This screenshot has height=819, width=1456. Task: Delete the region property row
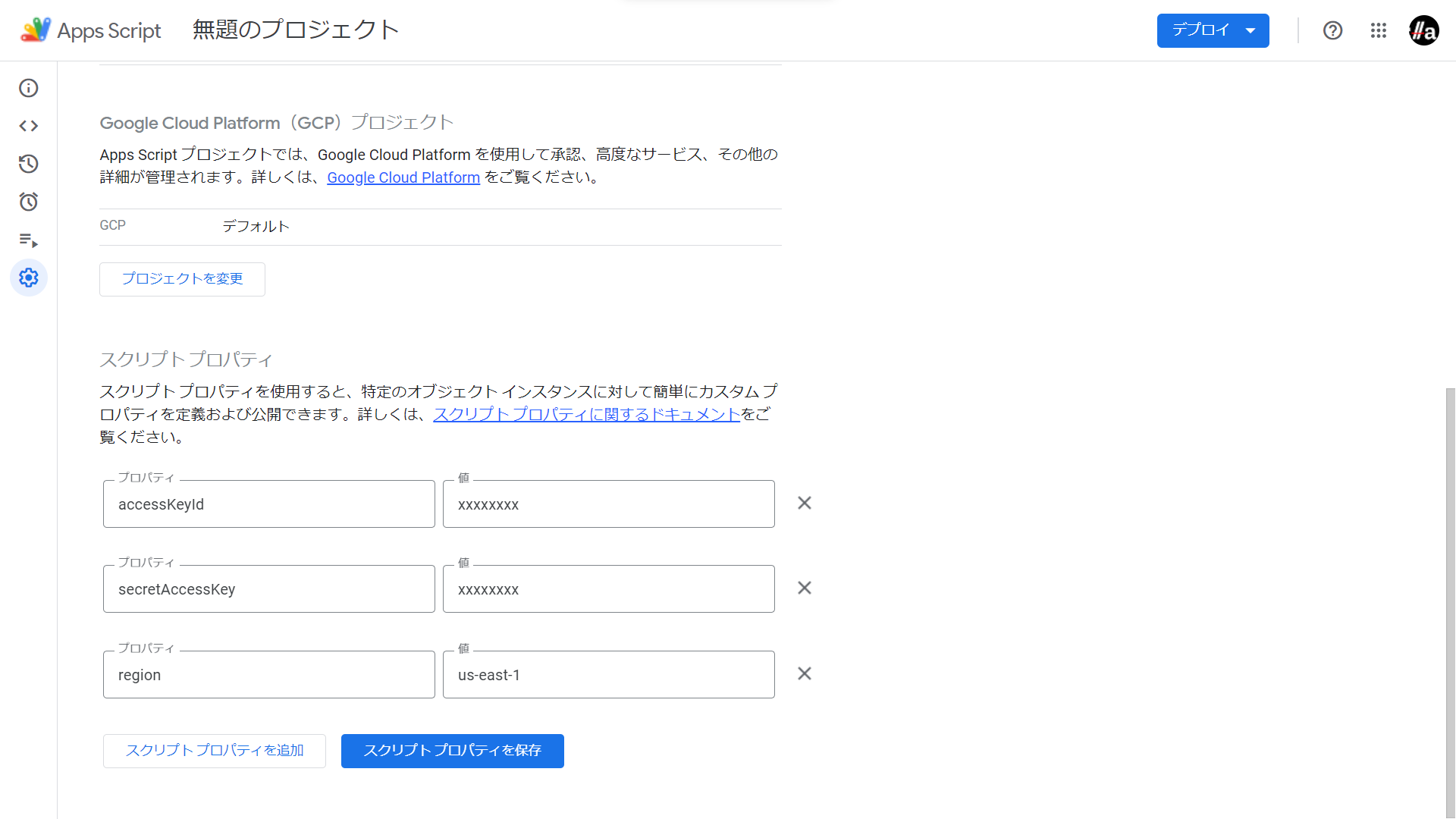point(805,674)
